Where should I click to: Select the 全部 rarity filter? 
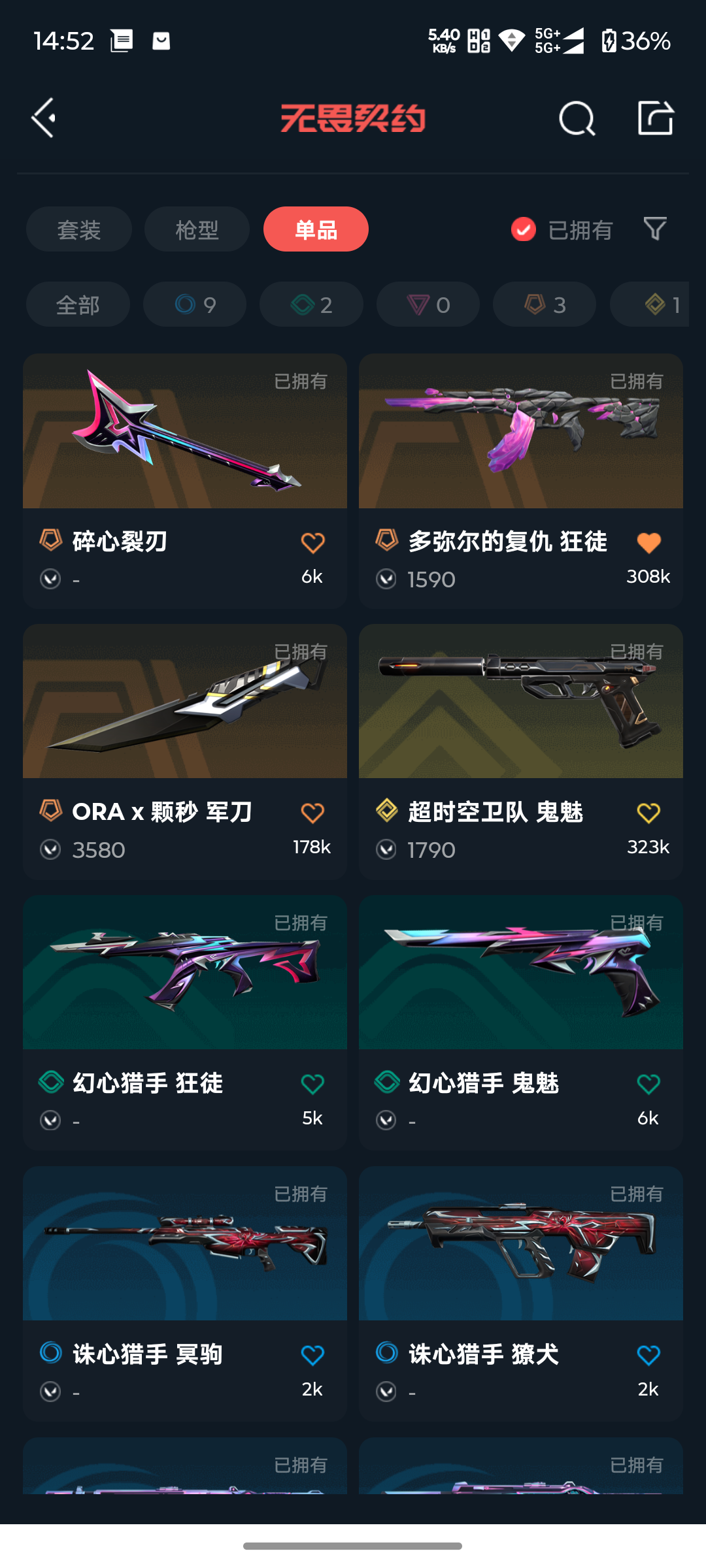click(78, 304)
